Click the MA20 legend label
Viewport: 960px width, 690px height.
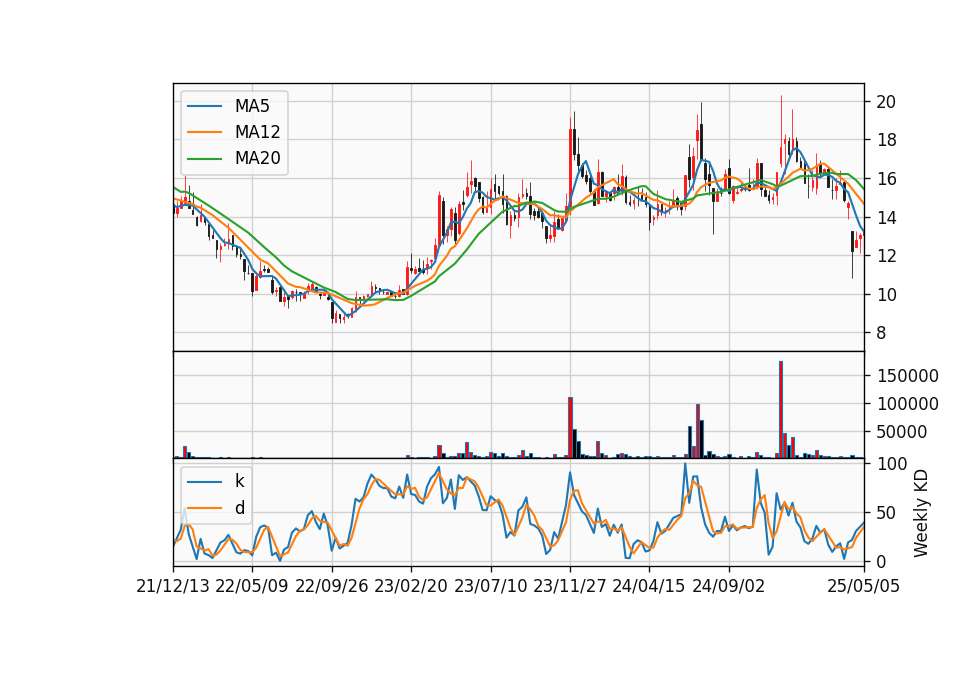tap(257, 158)
